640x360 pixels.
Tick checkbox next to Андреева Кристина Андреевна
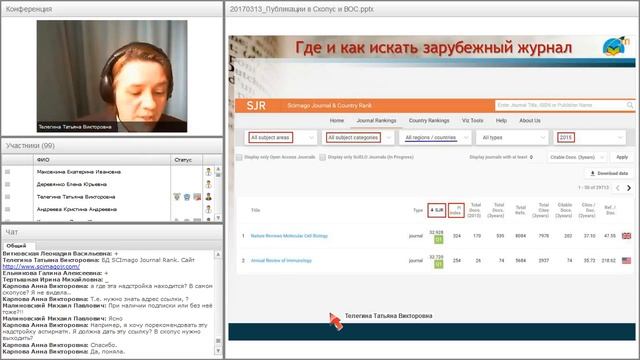pyautogui.click(x=7, y=209)
